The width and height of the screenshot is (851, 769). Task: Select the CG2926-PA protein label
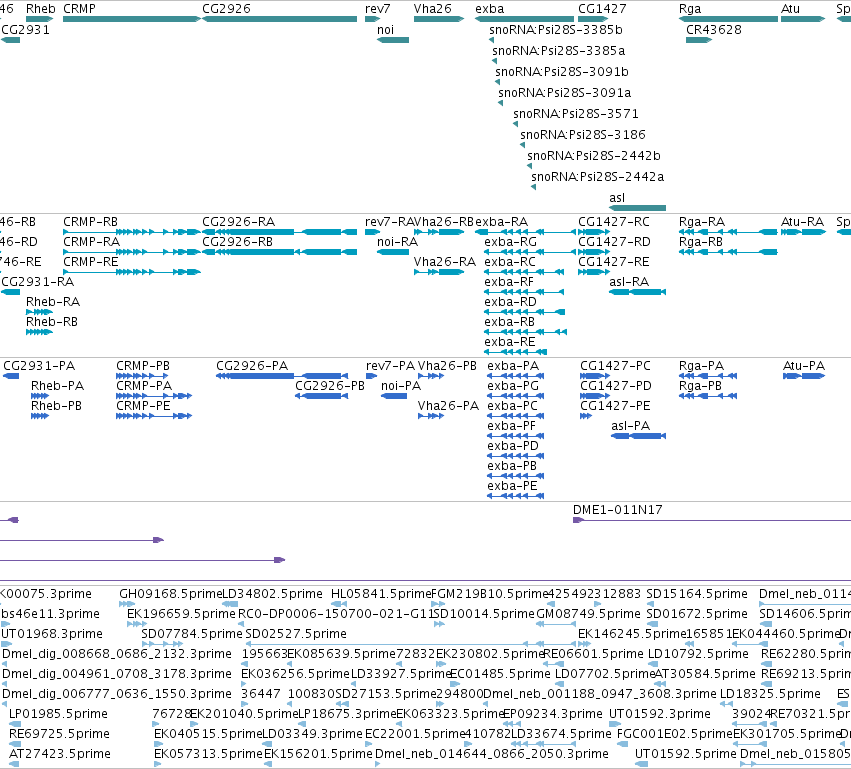[x=252, y=366]
